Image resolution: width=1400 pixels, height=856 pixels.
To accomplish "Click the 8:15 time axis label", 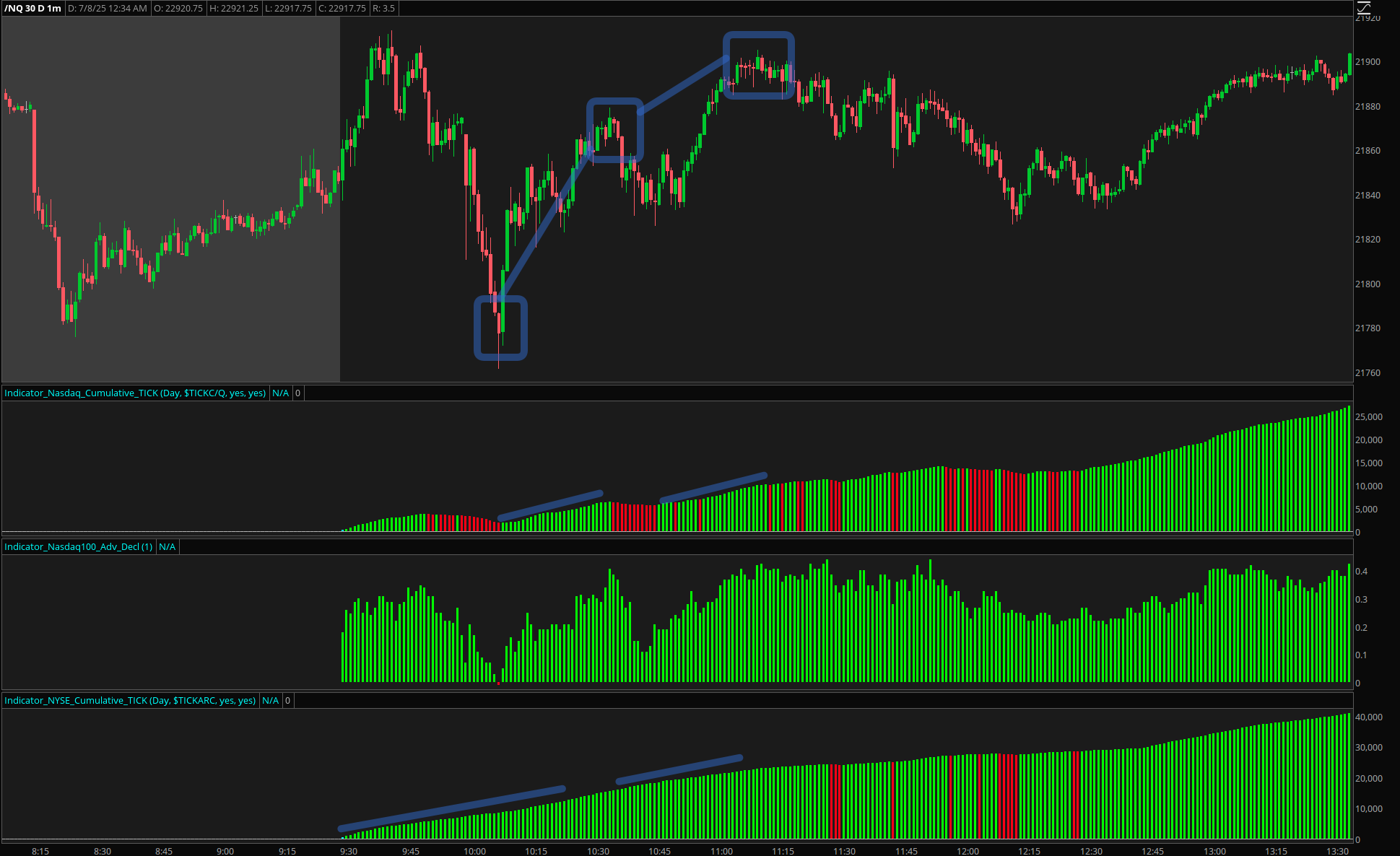I will click(x=40, y=851).
